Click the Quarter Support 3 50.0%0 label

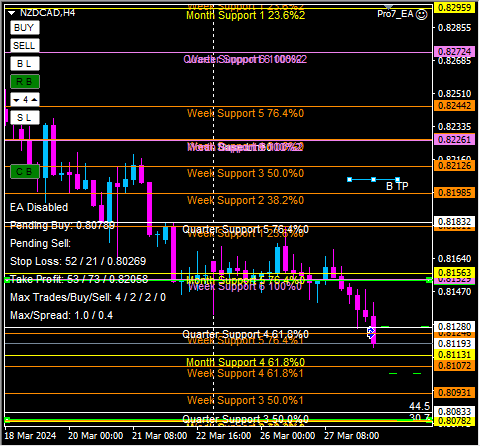point(246,419)
